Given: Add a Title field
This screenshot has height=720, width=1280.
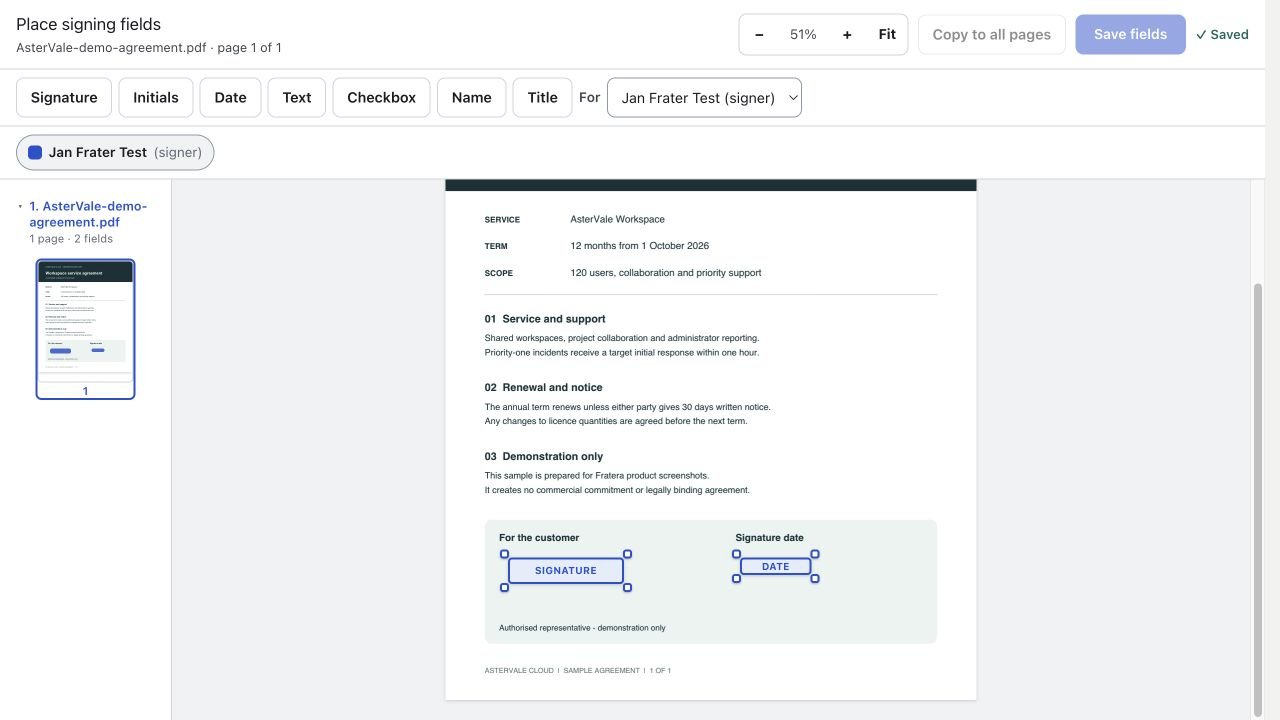Looking at the screenshot, I should tap(542, 98).
